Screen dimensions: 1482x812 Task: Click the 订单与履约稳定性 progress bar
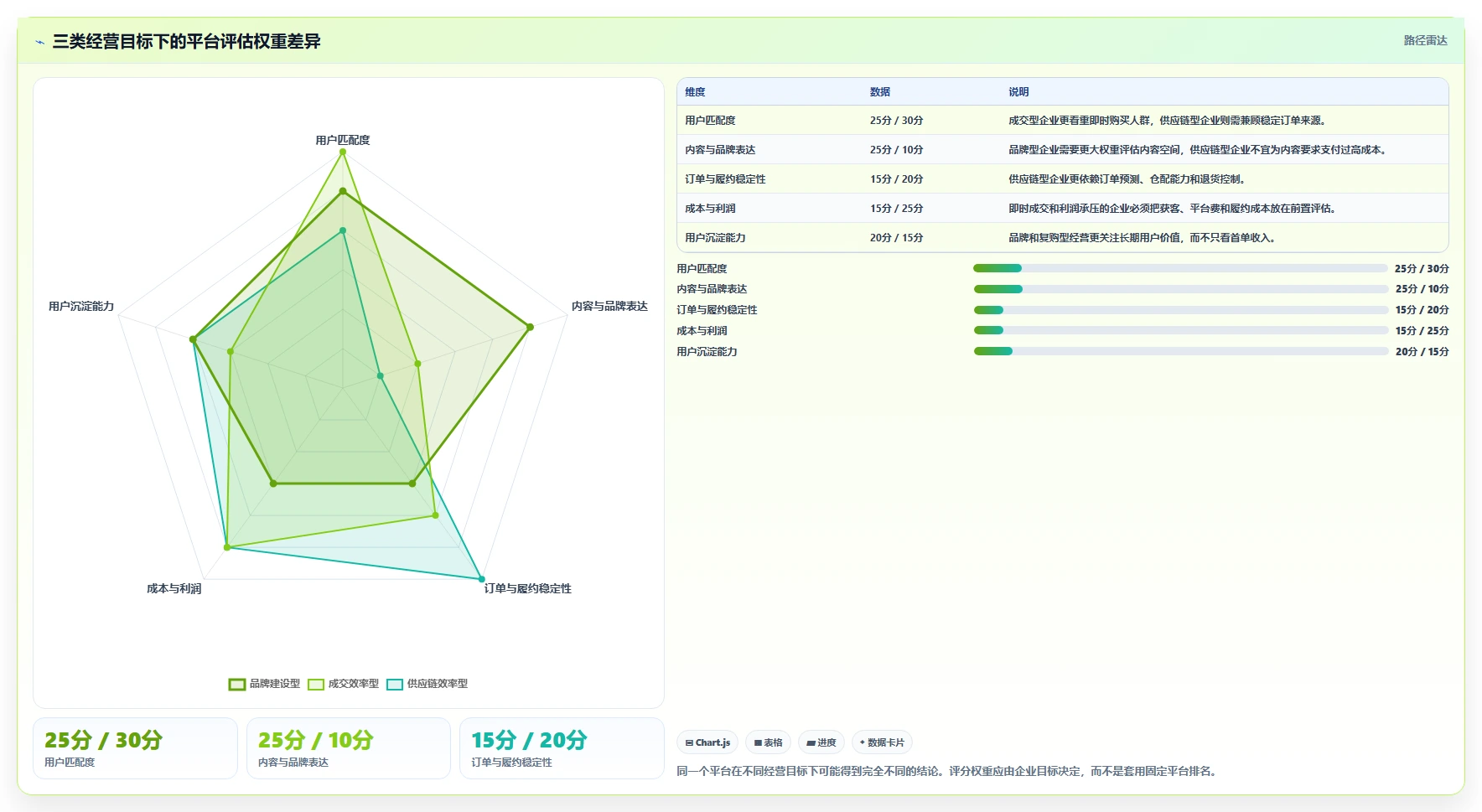tap(1180, 310)
